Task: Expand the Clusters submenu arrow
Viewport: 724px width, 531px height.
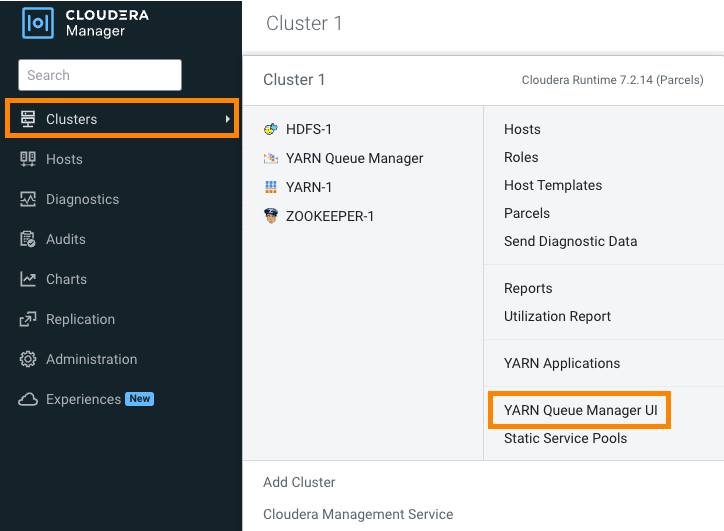Action: point(227,119)
